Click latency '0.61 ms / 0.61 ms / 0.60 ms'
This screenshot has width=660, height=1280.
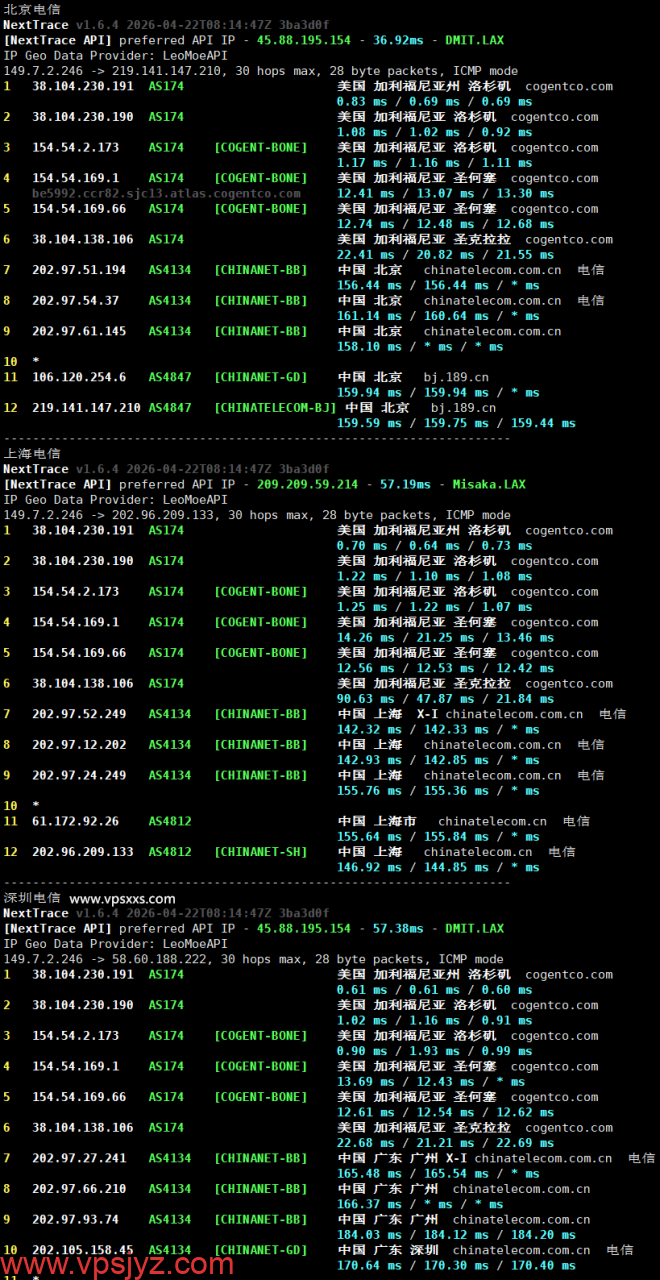(x=435, y=990)
